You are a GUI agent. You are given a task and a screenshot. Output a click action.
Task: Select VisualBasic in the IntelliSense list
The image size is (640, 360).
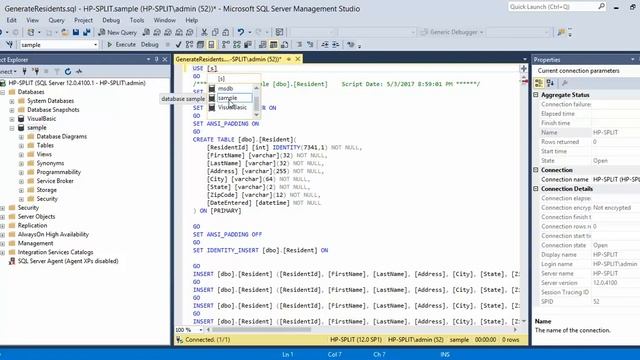(x=232, y=107)
